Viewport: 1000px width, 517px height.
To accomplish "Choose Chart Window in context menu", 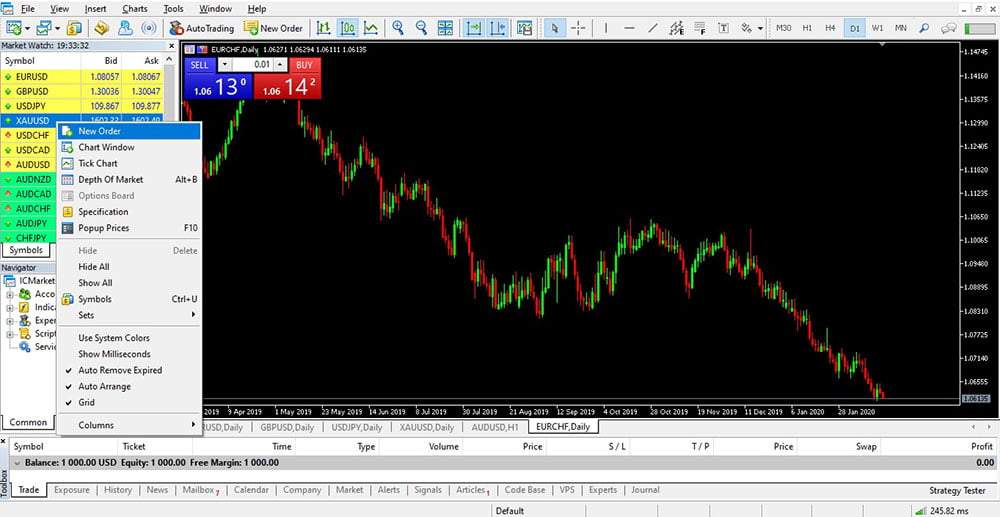I will pyautogui.click(x=129, y=147).
